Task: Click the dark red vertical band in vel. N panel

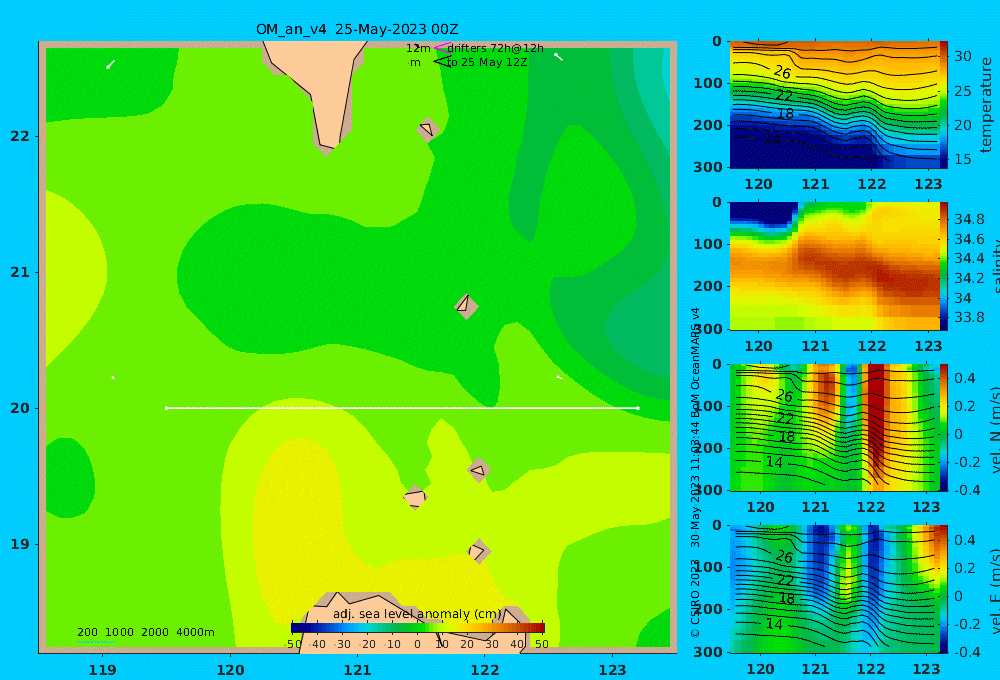Action: pyautogui.click(x=877, y=421)
